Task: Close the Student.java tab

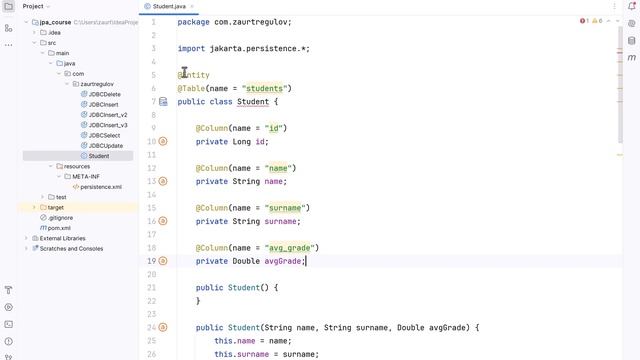Action: point(192,7)
